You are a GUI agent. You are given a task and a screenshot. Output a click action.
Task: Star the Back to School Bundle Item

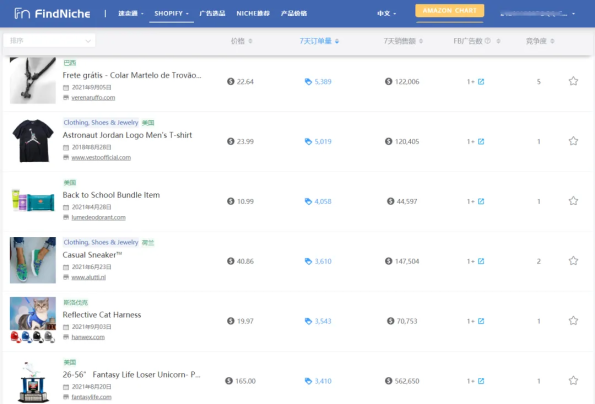click(573, 201)
